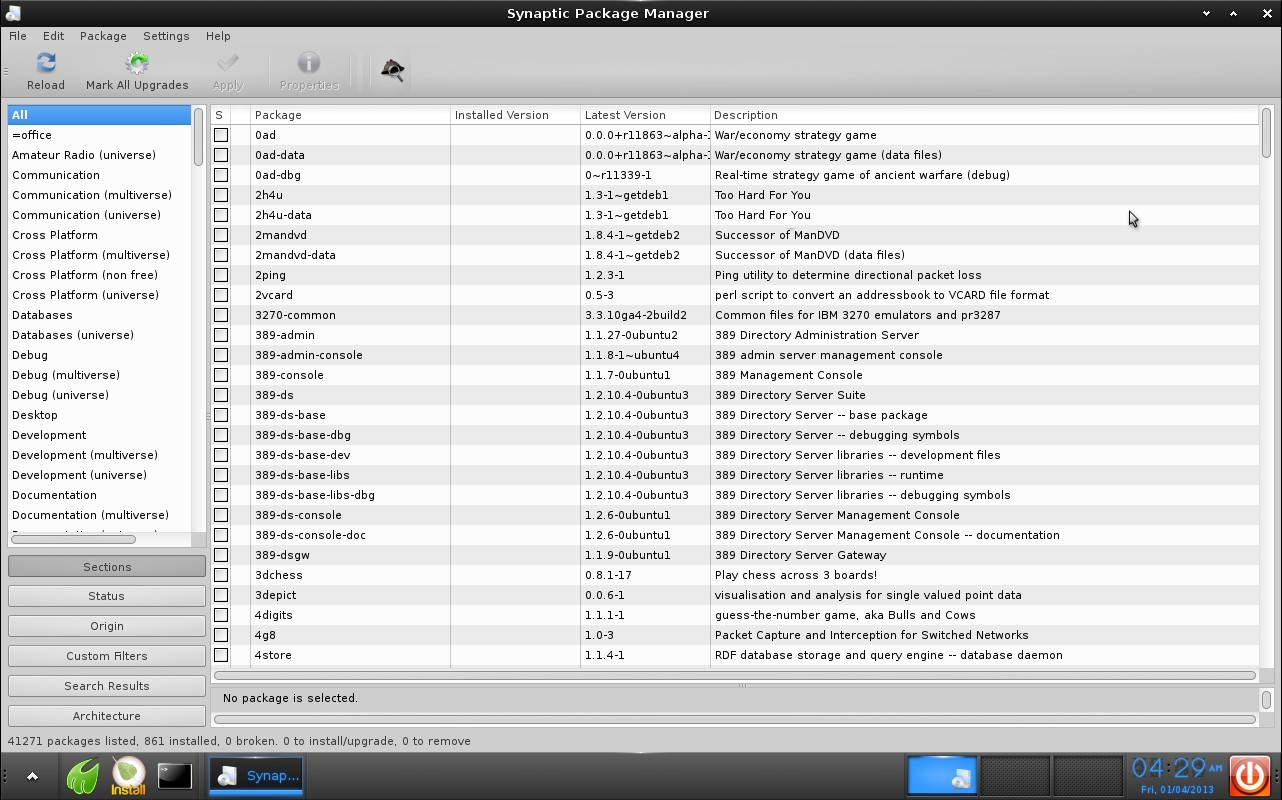The width and height of the screenshot is (1282, 800).
Task: Toggle the checkbox for 4store
Action: 221,655
